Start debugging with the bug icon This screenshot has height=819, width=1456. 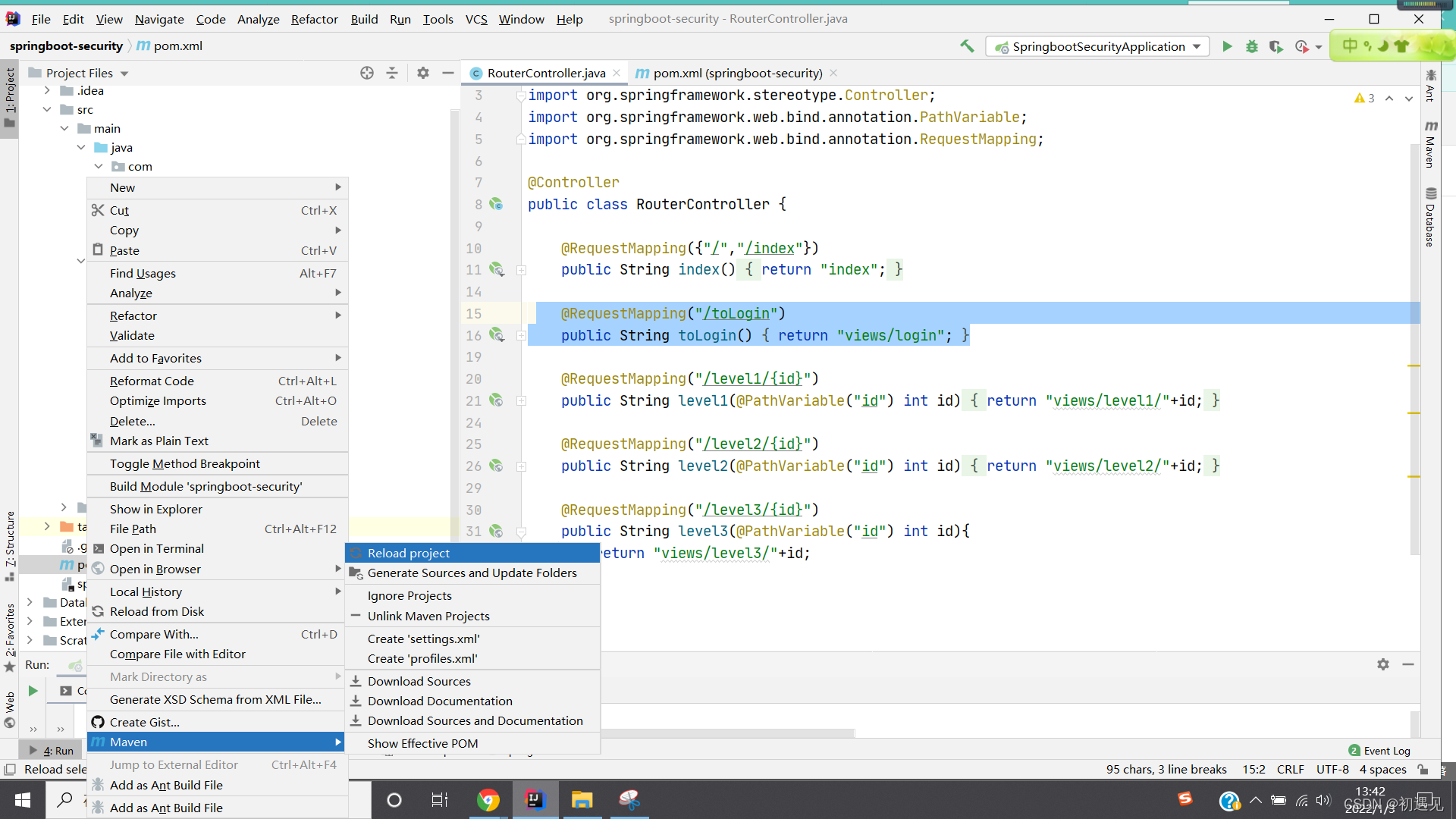[1251, 46]
